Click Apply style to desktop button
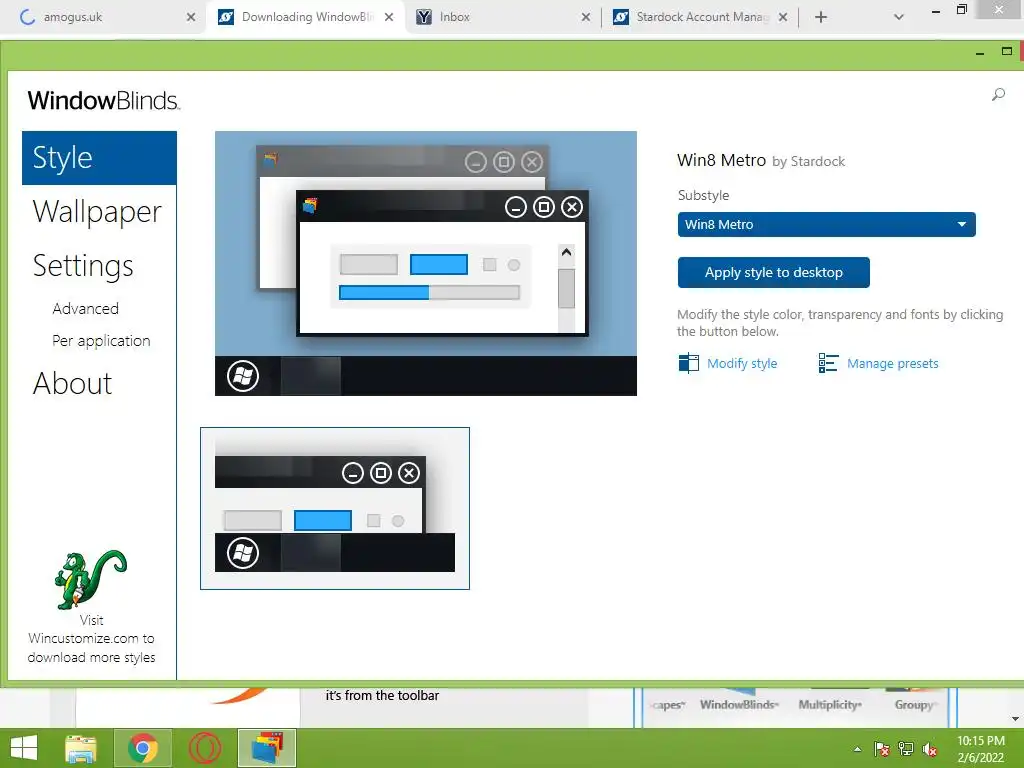The image size is (1024, 768). pos(773,272)
